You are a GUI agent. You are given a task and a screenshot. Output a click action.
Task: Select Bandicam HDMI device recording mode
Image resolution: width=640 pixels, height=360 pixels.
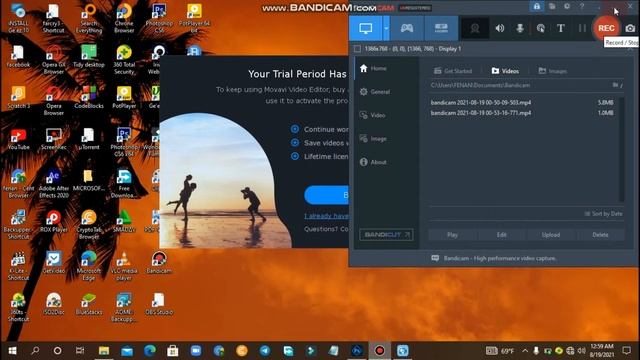[441, 28]
